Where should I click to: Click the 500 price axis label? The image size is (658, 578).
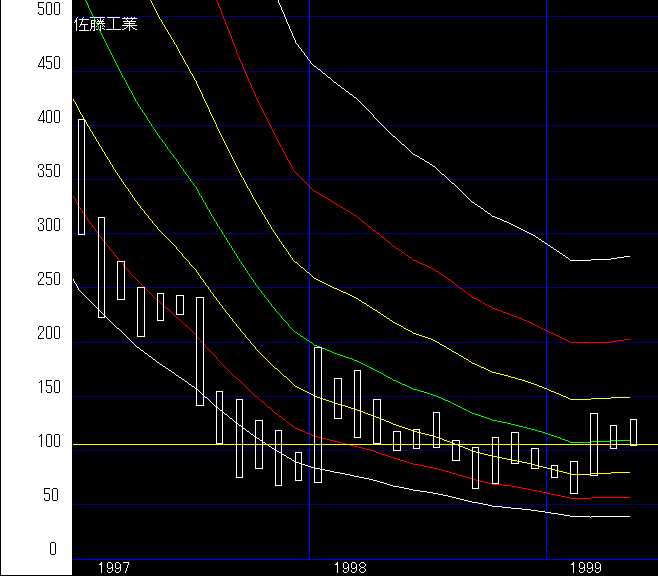click(x=48, y=9)
